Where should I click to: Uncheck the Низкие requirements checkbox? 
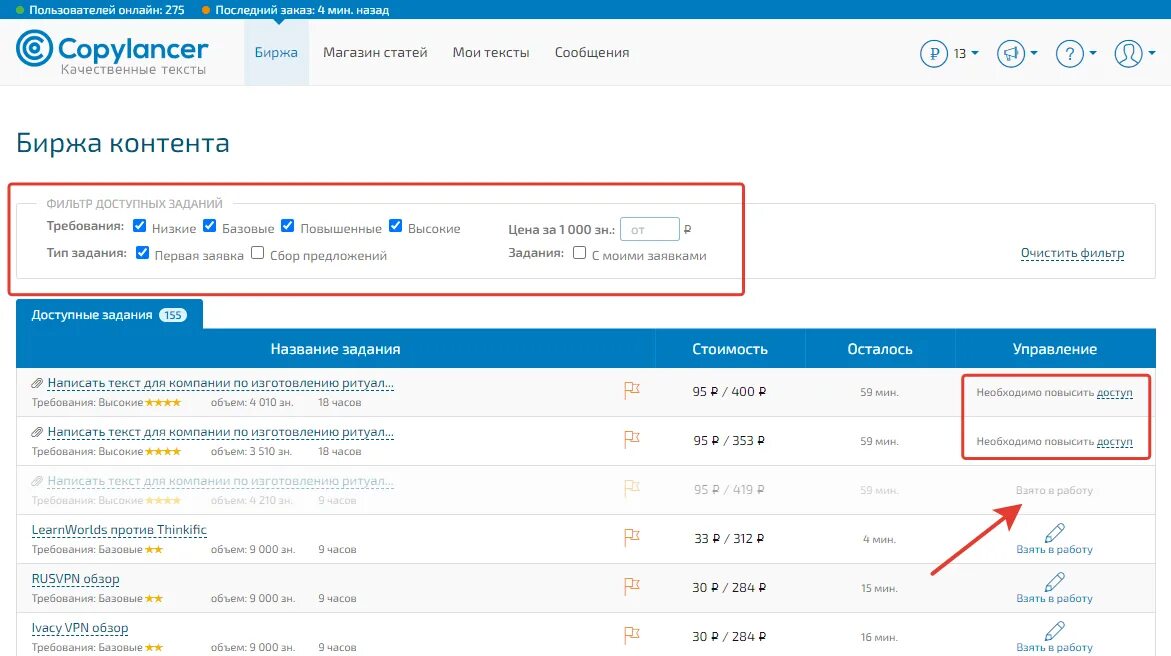click(140, 226)
